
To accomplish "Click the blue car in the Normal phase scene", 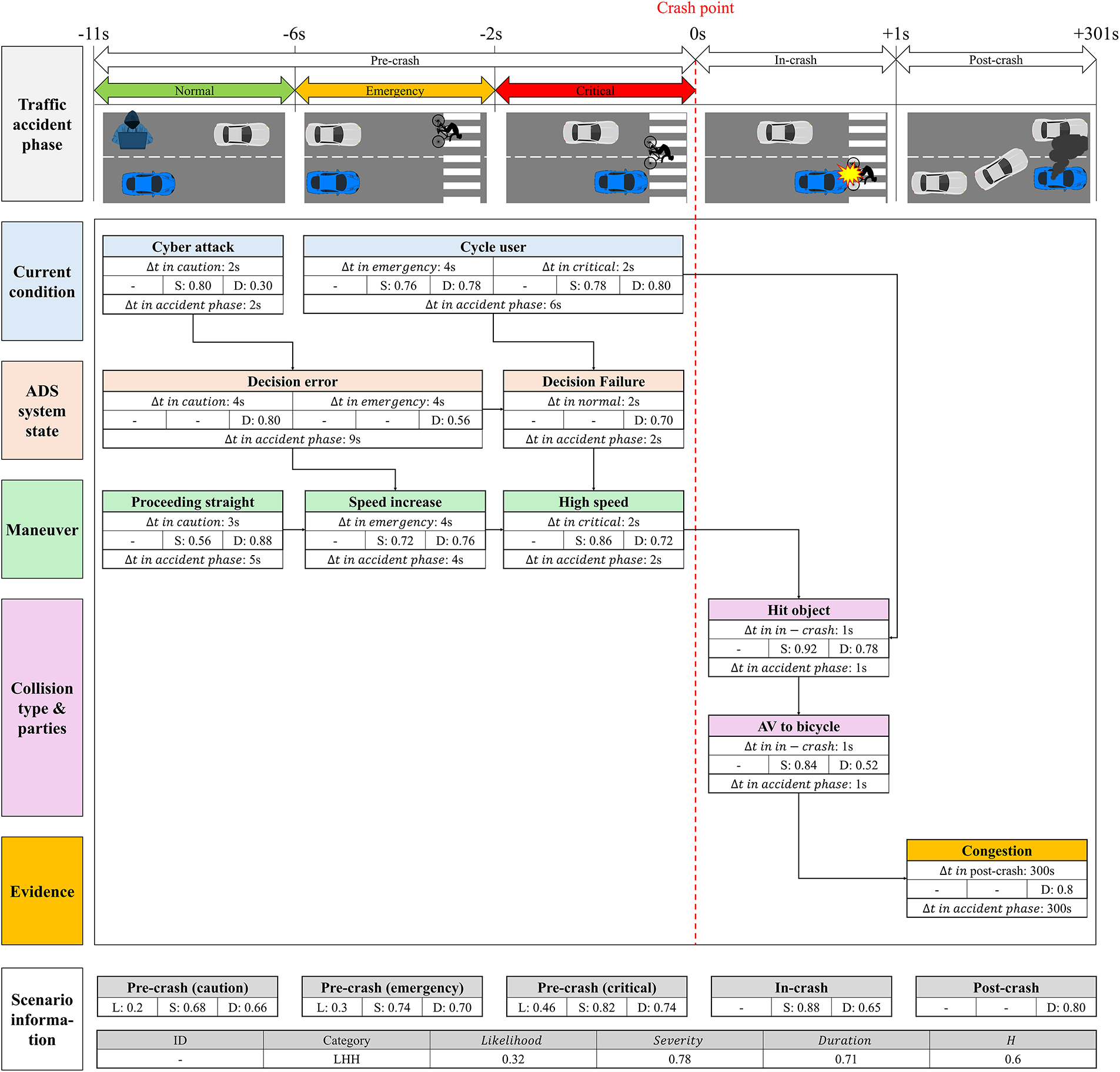I will click(x=148, y=183).
